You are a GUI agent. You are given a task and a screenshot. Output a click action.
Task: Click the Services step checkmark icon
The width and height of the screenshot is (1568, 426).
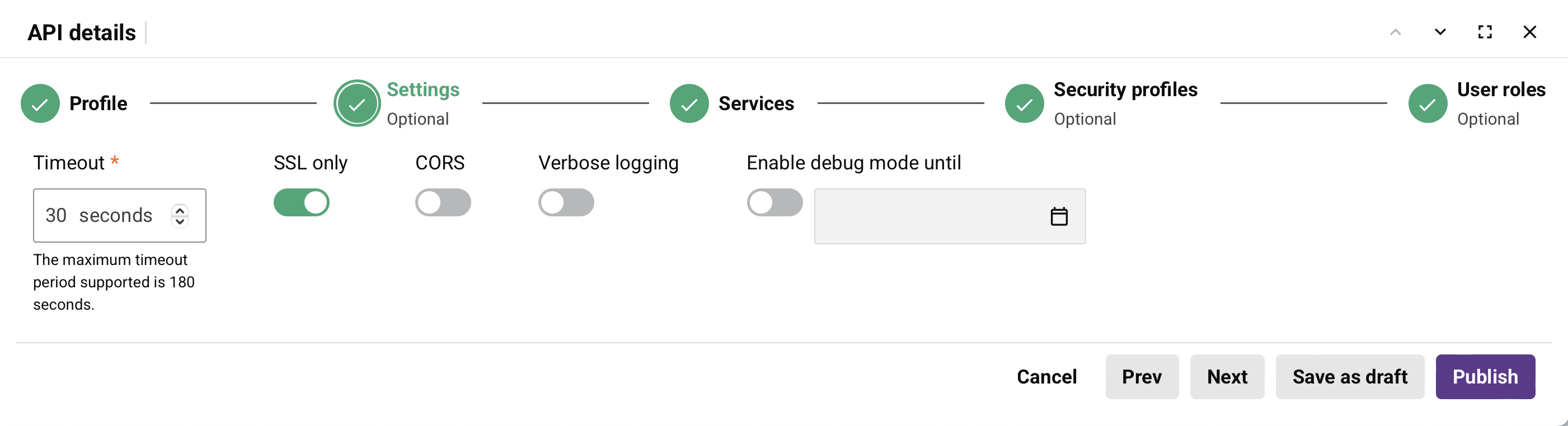(688, 103)
